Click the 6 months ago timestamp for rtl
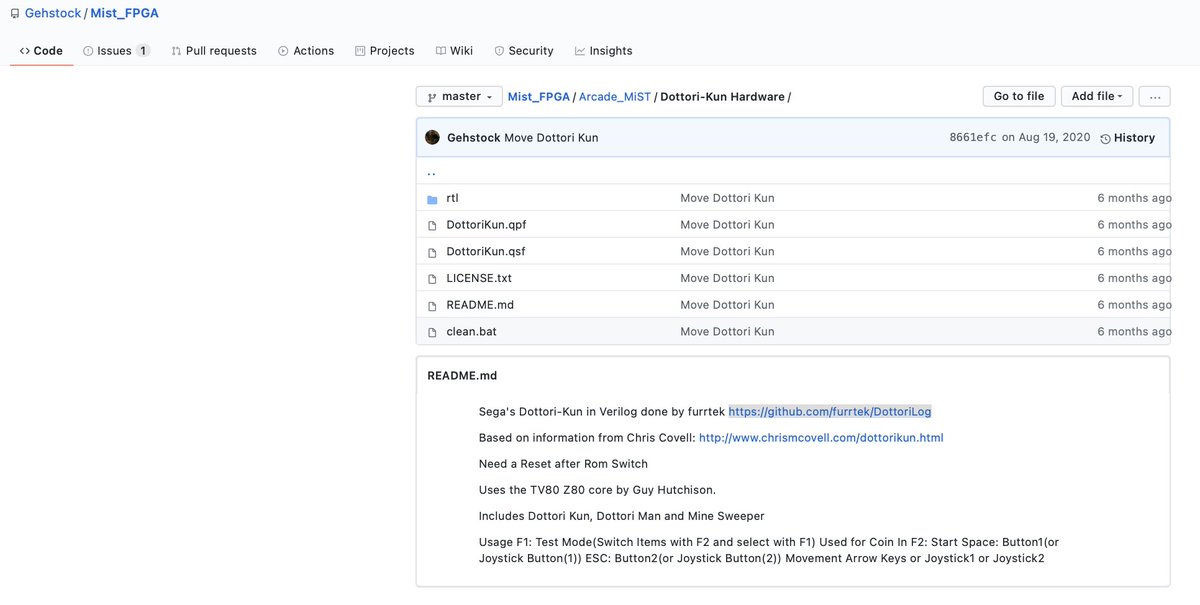The image size is (1200, 605). click(x=1134, y=198)
